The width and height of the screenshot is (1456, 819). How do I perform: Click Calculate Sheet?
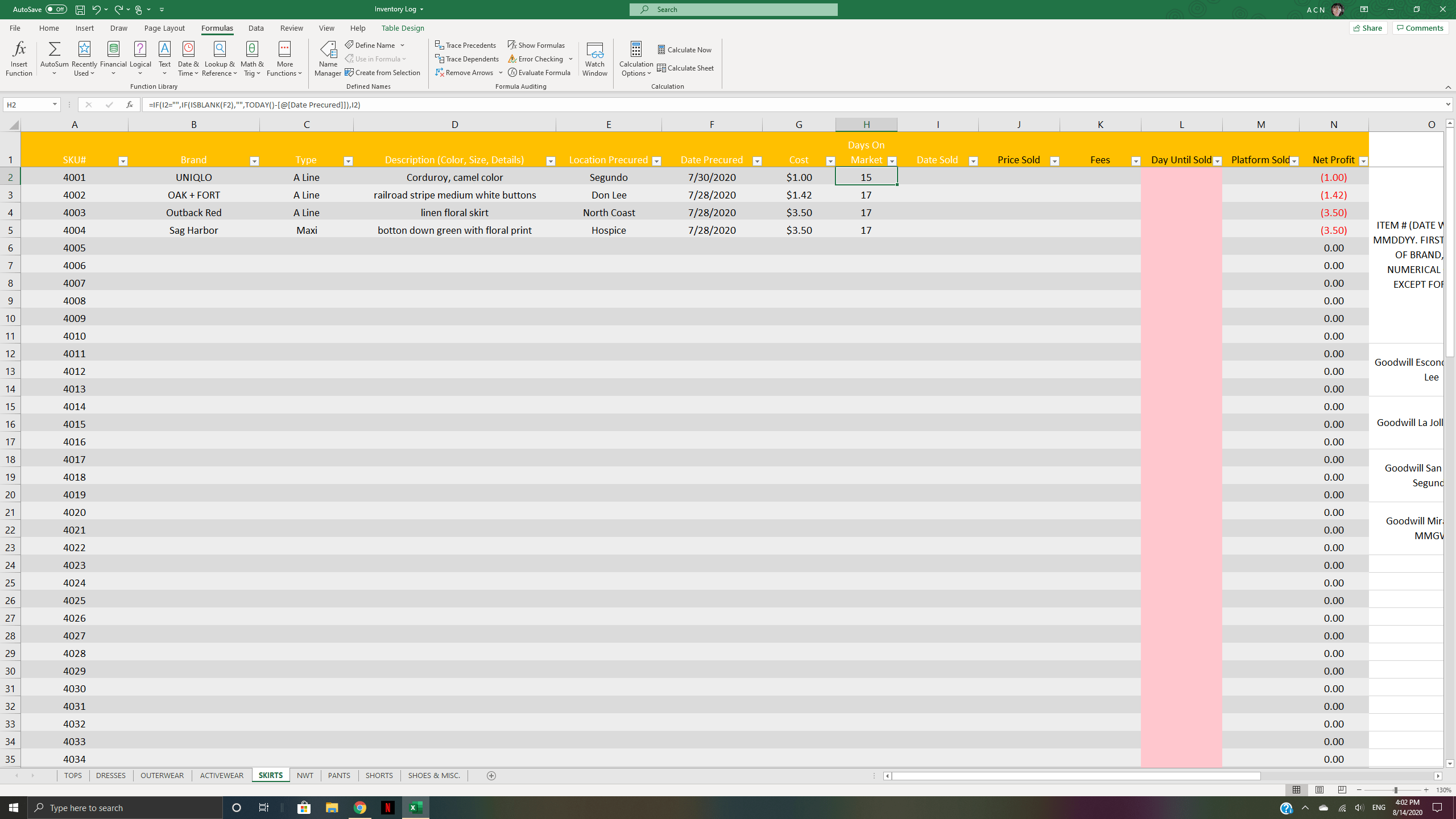click(x=685, y=68)
